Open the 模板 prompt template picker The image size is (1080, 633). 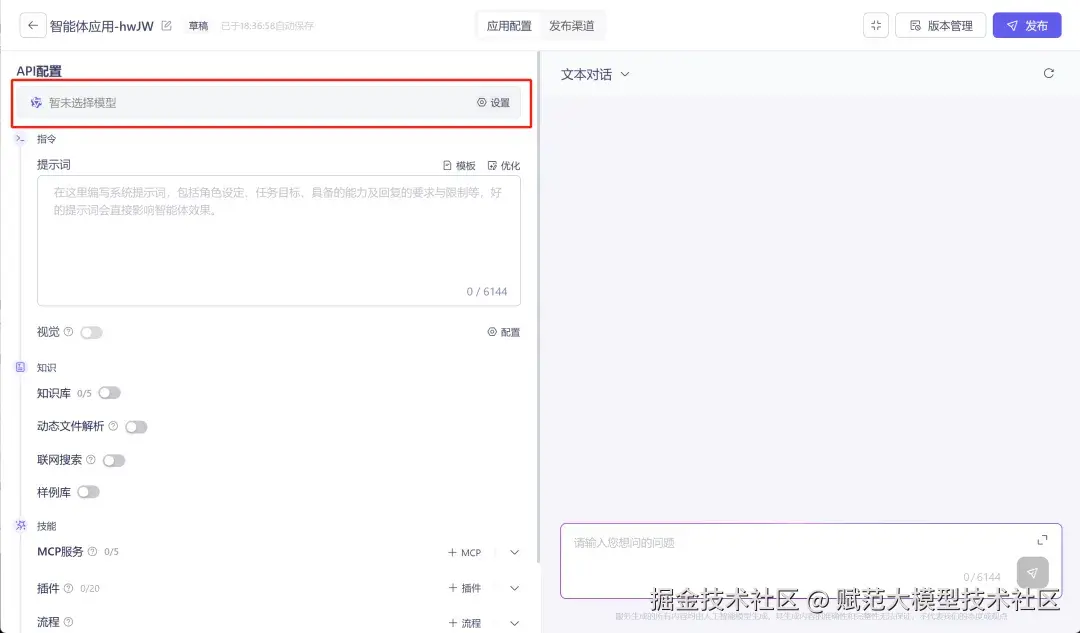pos(460,165)
